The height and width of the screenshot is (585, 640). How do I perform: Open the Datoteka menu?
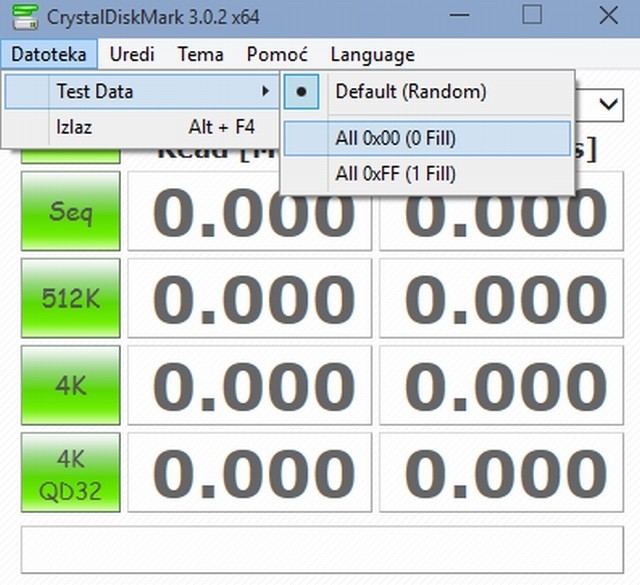pos(49,54)
